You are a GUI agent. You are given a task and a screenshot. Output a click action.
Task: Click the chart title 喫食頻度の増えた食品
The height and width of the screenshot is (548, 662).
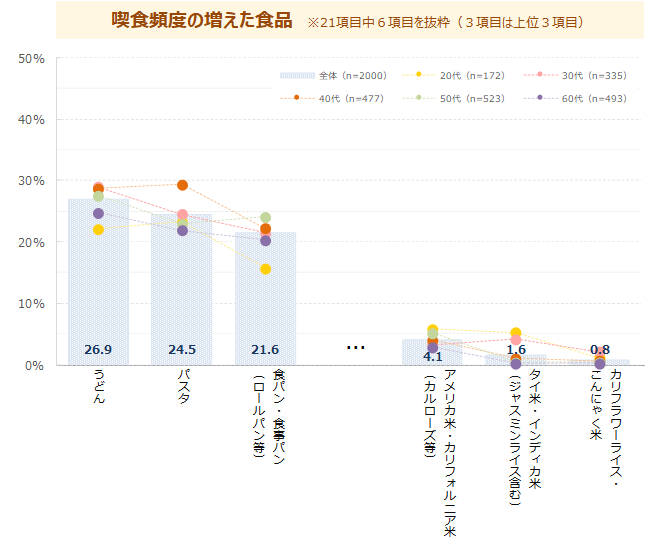click(201, 21)
